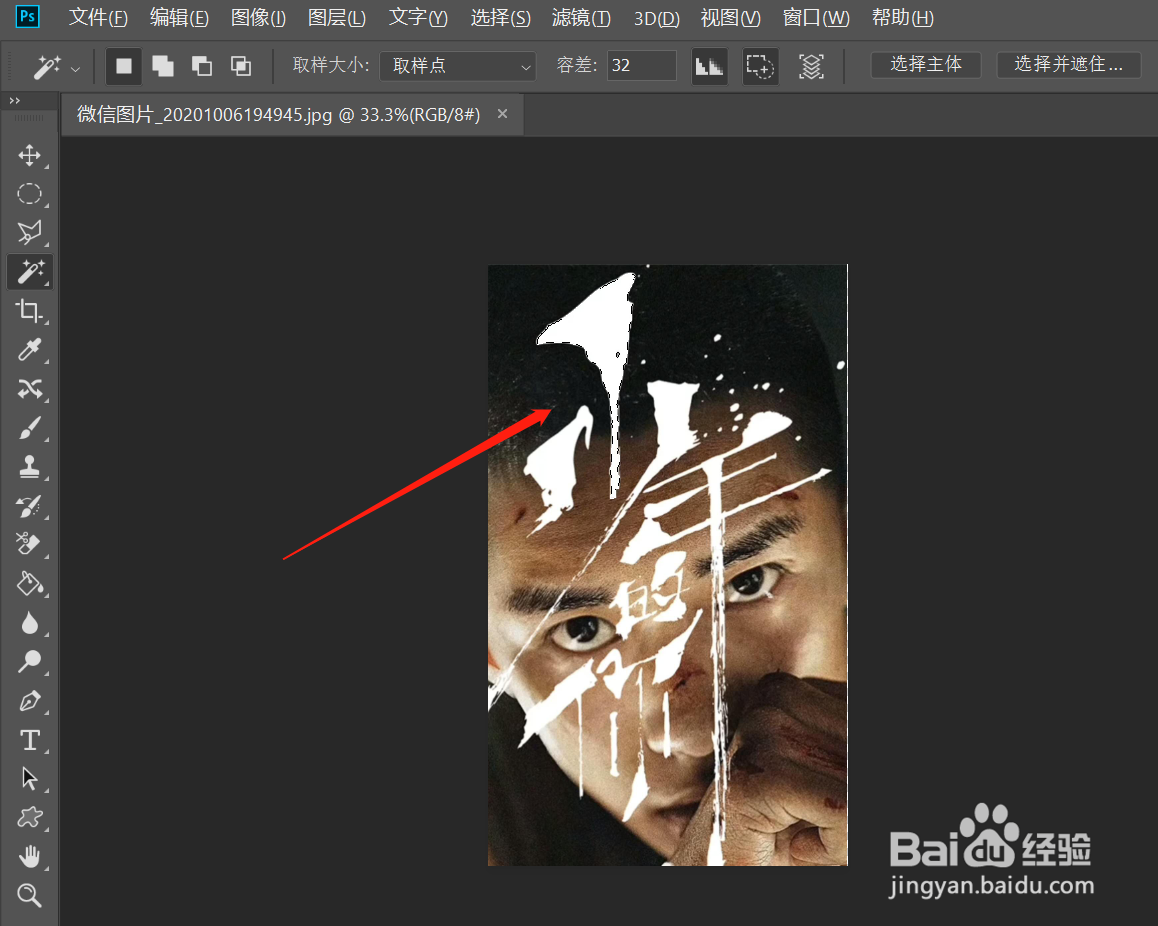Open the 帮助(H) menu
This screenshot has height=926, width=1158.
click(902, 18)
